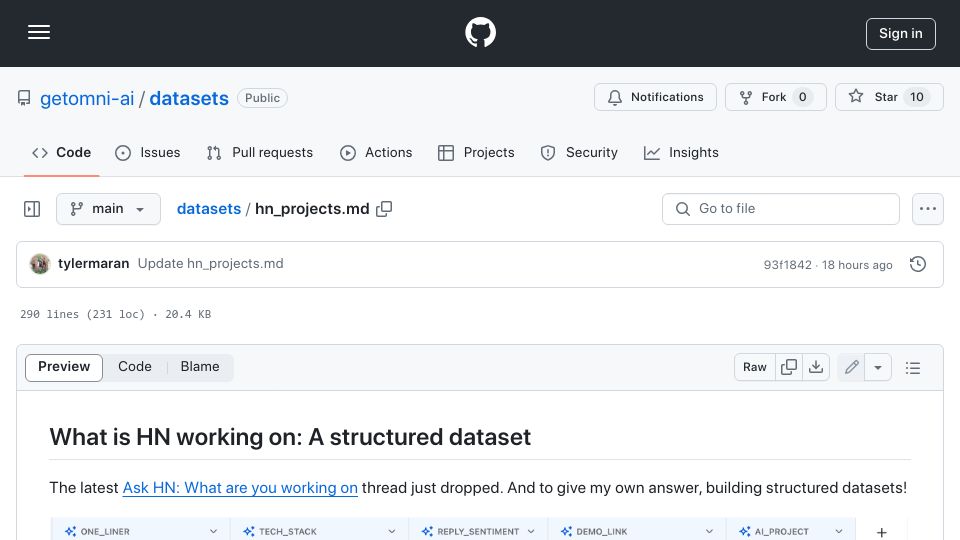Expand the TECH_STACK column dropdown

coord(392,531)
